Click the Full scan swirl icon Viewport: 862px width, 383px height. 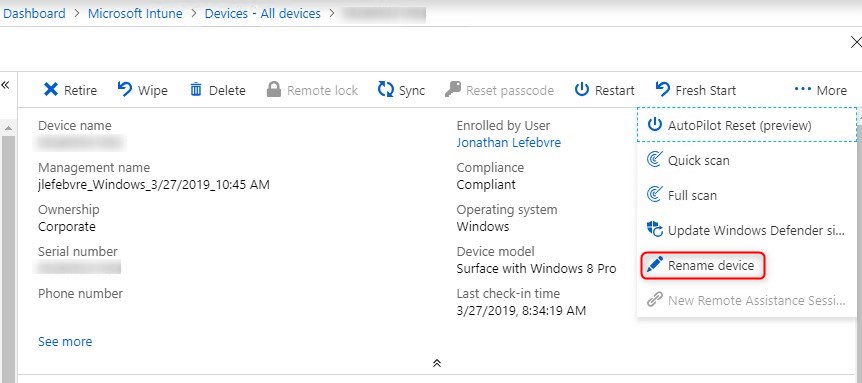pos(654,195)
